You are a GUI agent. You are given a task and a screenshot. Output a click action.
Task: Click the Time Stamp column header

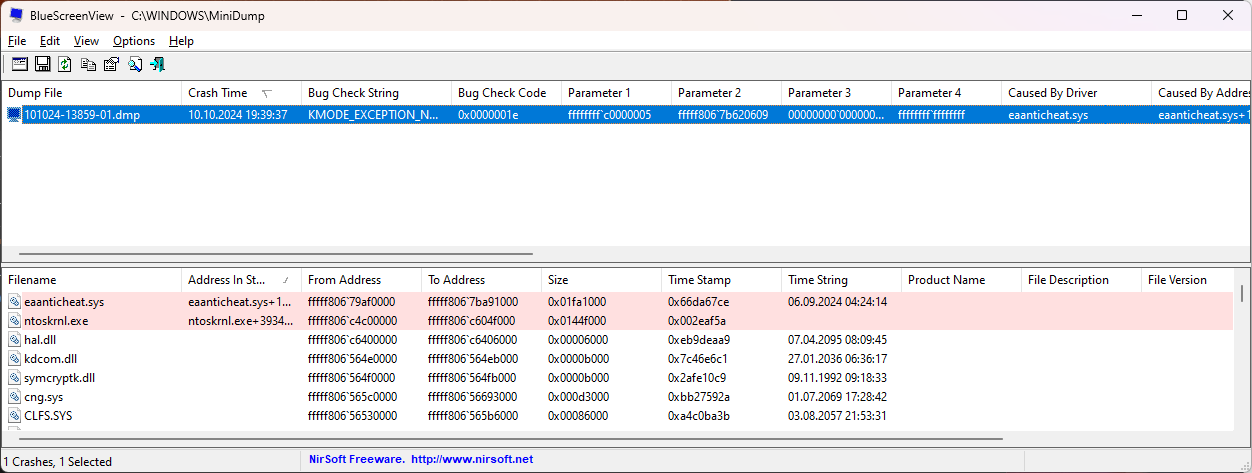[x=722, y=280]
